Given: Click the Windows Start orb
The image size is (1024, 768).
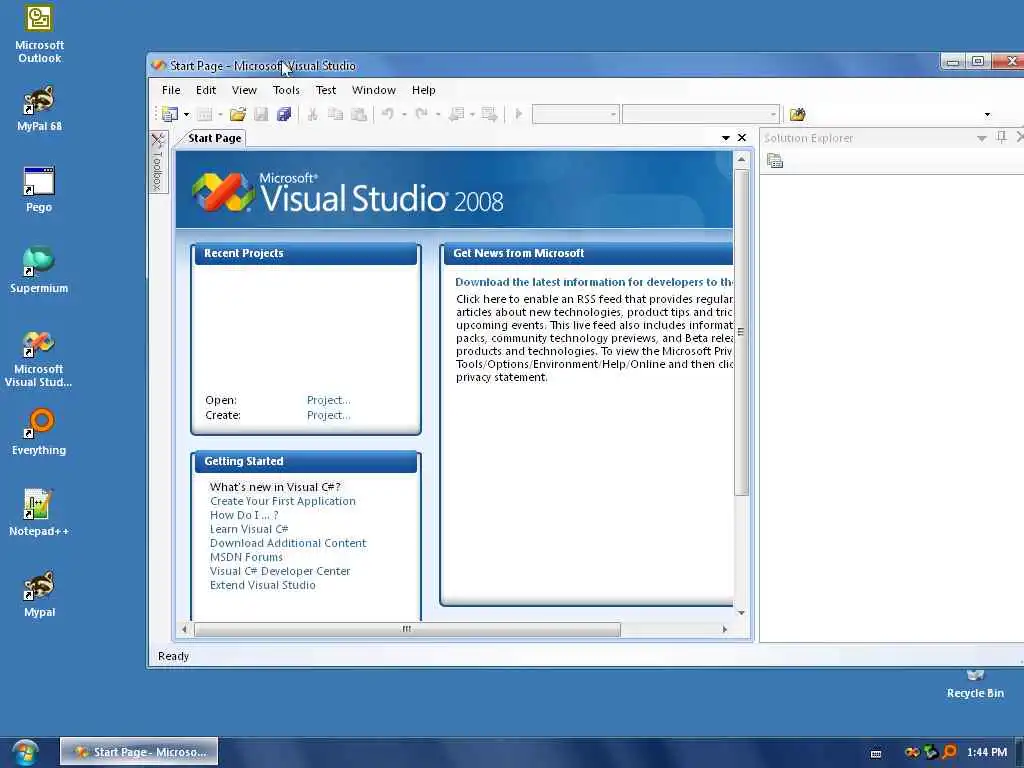Looking at the screenshot, I should (x=25, y=752).
